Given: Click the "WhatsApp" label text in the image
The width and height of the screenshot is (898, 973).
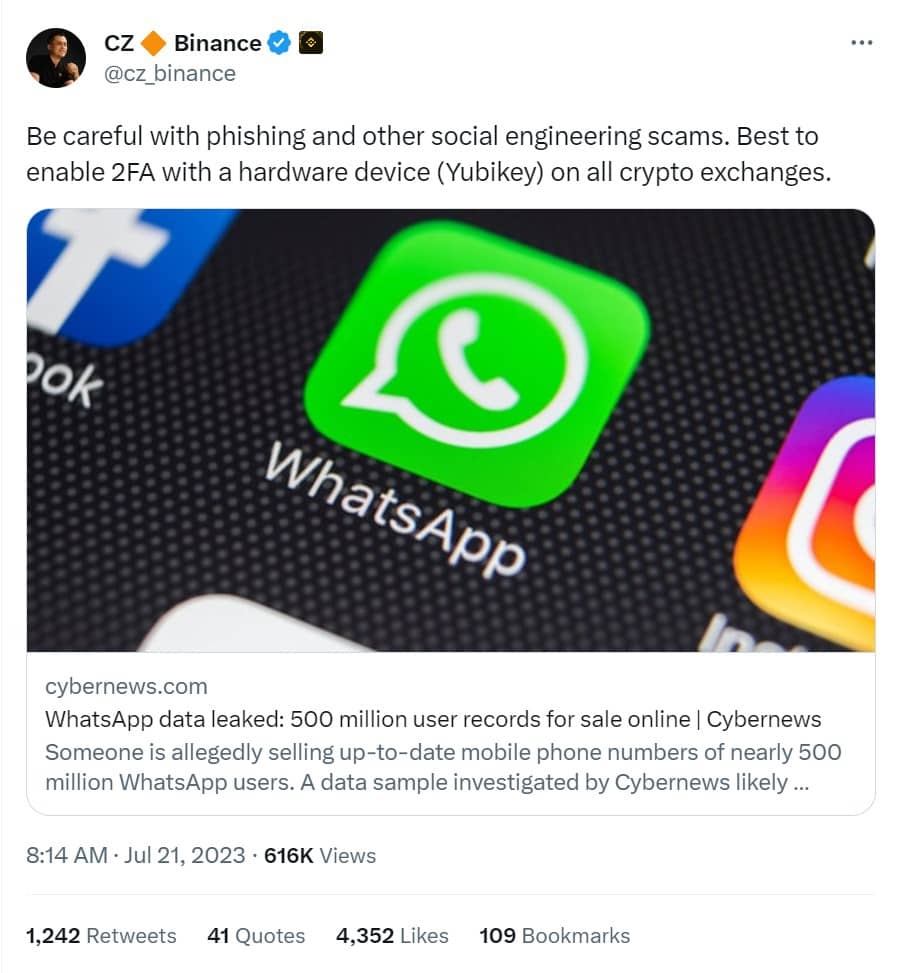Looking at the screenshot, I should tap(395, 509).
